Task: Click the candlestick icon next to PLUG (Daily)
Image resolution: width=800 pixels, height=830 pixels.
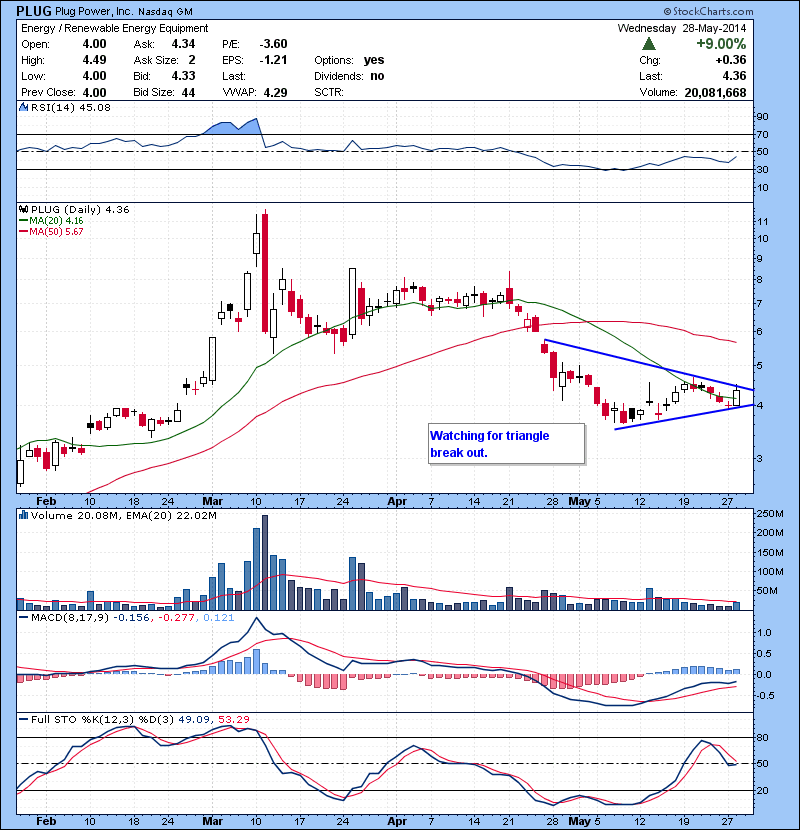Action: [23, 209]
